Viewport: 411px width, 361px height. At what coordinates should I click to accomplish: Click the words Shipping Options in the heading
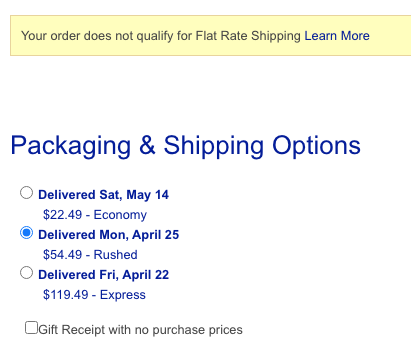coord(262,146)
